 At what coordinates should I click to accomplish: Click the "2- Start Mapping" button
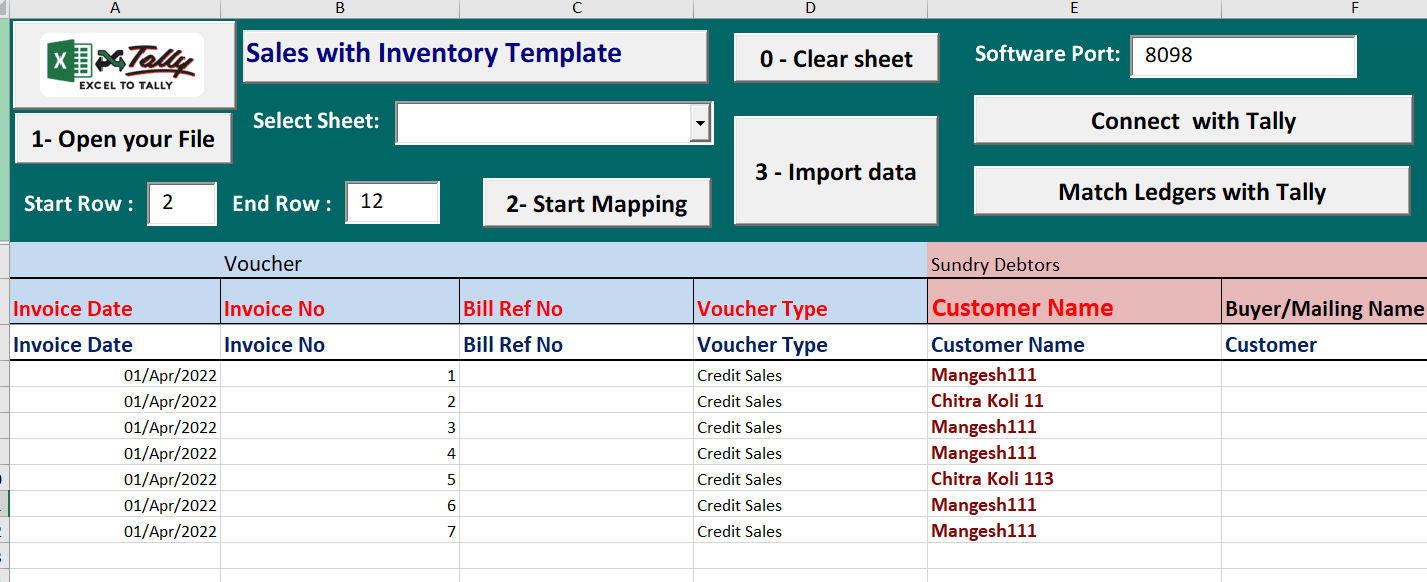pyautogui.click(x=596, y=202)
